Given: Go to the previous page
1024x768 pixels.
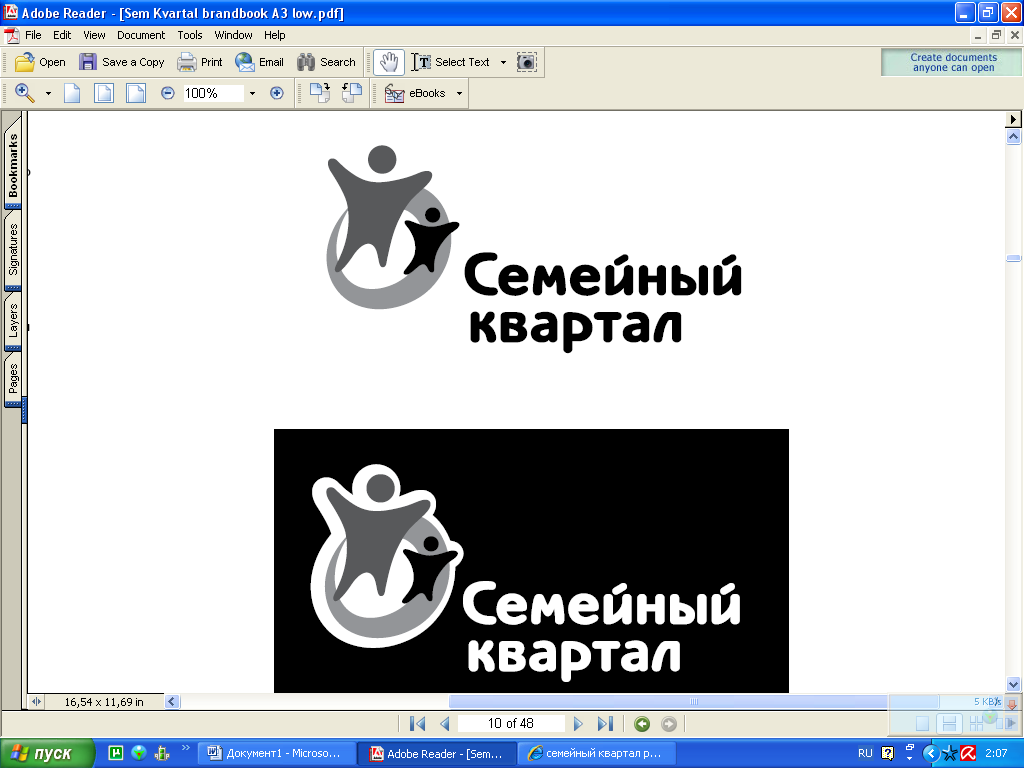Looking at the screenshot, I should pyautogui.click(x=445, y=724).
